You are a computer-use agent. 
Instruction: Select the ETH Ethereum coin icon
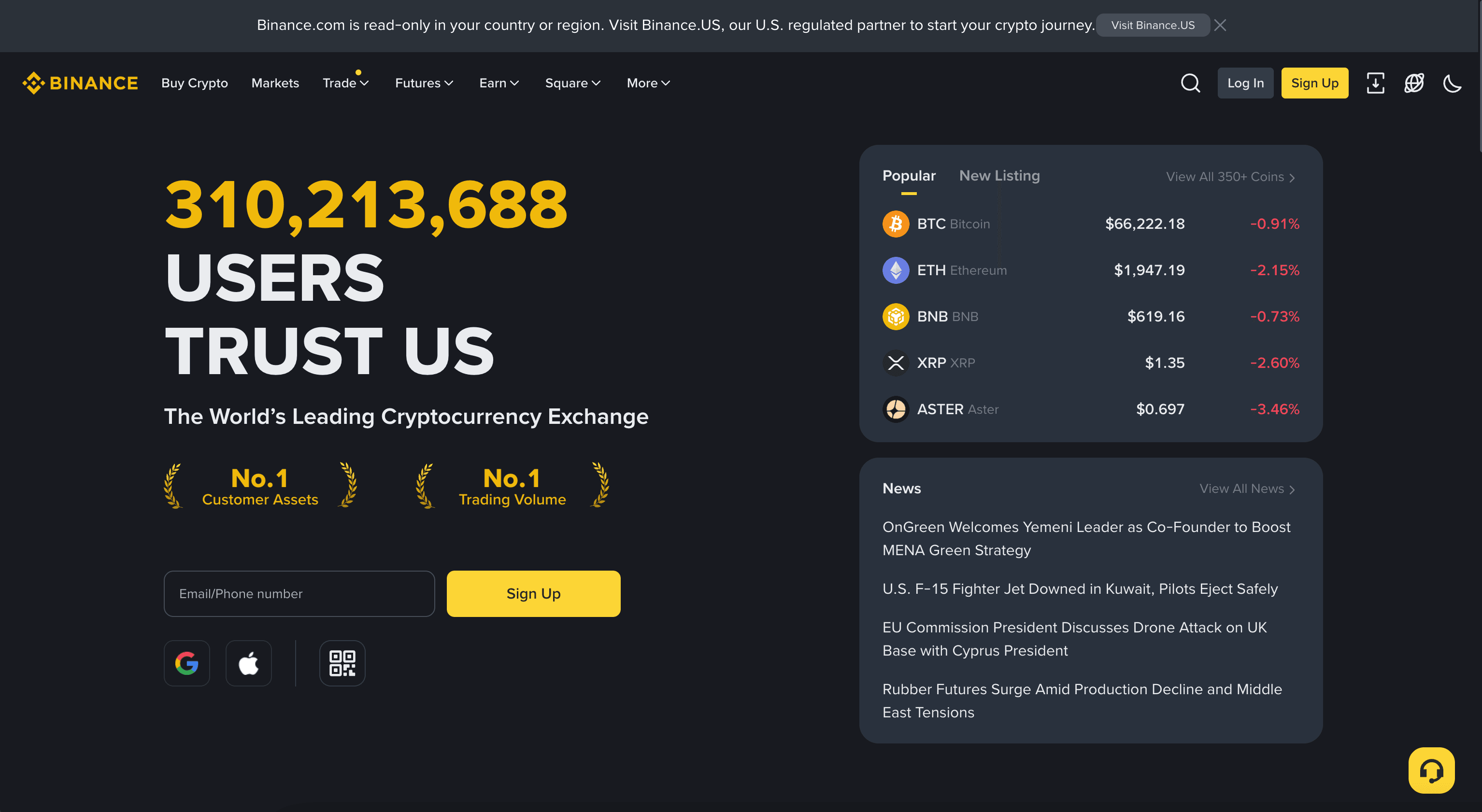895,270
